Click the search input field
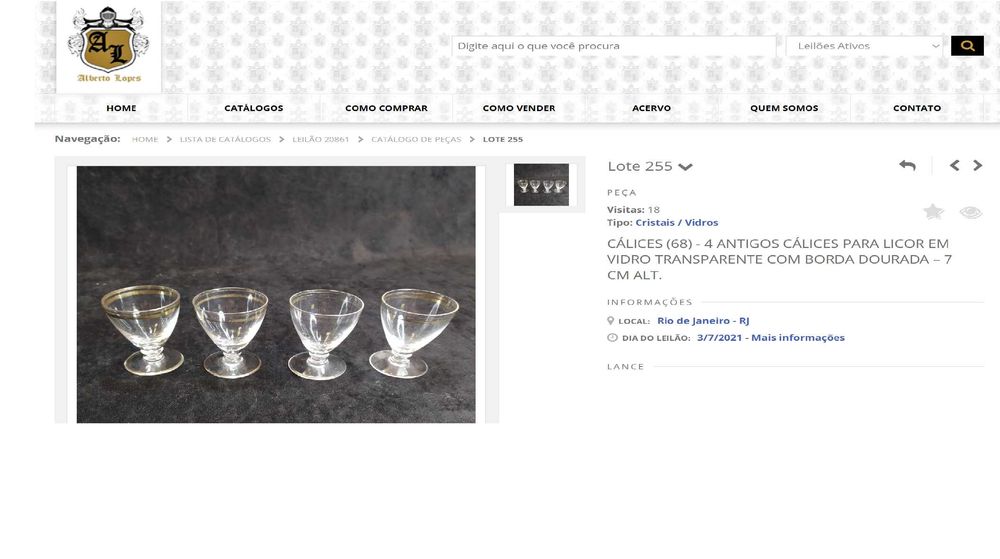1000x559 pixels. (x=614, y=46)
